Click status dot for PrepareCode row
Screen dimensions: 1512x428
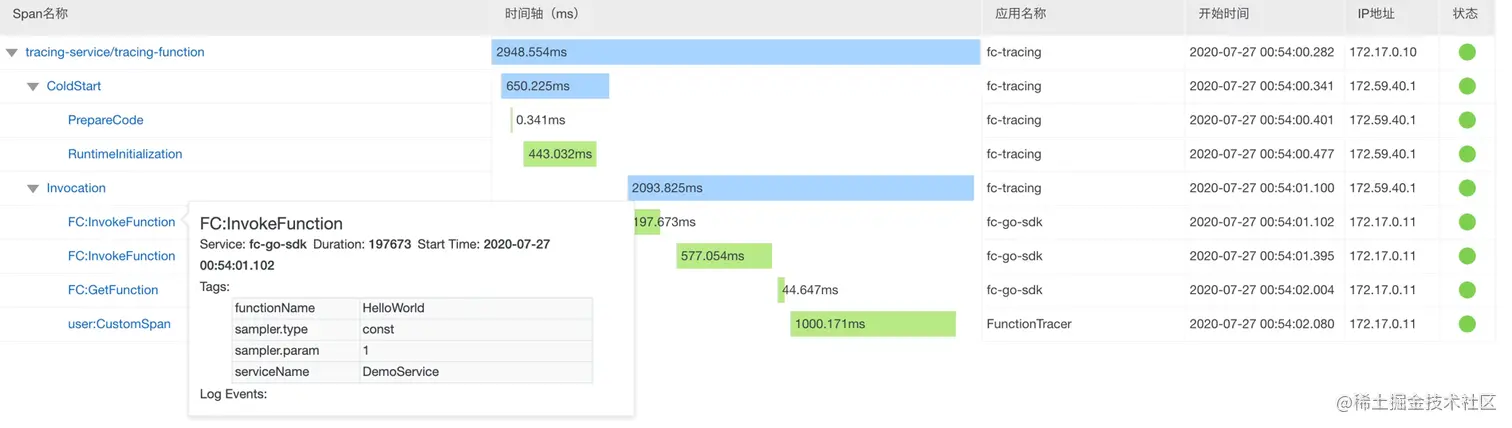(x=1467, y=120)
